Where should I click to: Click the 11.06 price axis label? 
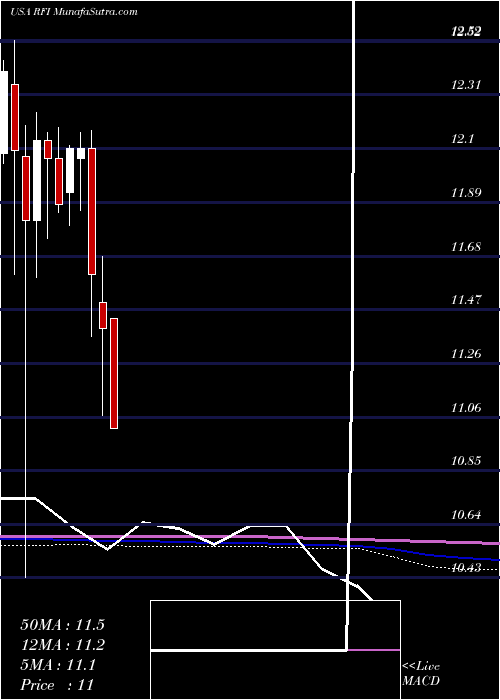[466, 408]
